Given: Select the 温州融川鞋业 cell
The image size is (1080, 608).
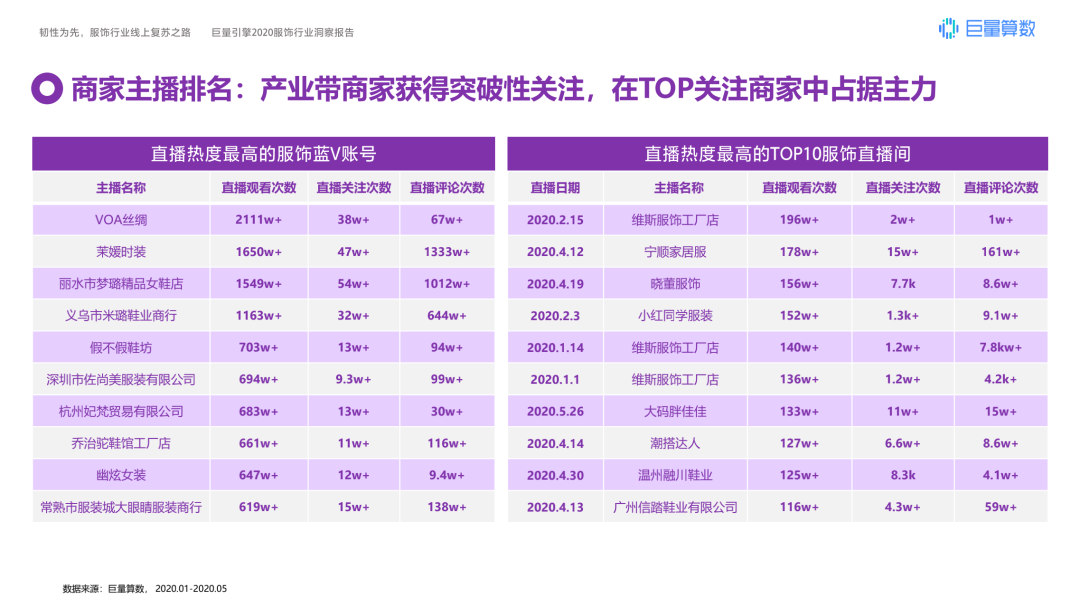Looking at the screenshot, I should click(675, 474).
